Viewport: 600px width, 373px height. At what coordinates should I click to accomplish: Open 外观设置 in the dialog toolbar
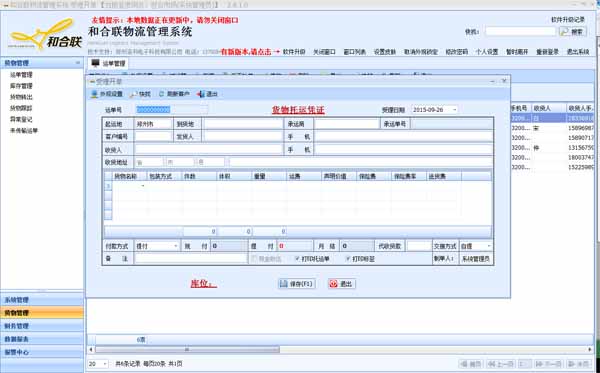(94, 94)
